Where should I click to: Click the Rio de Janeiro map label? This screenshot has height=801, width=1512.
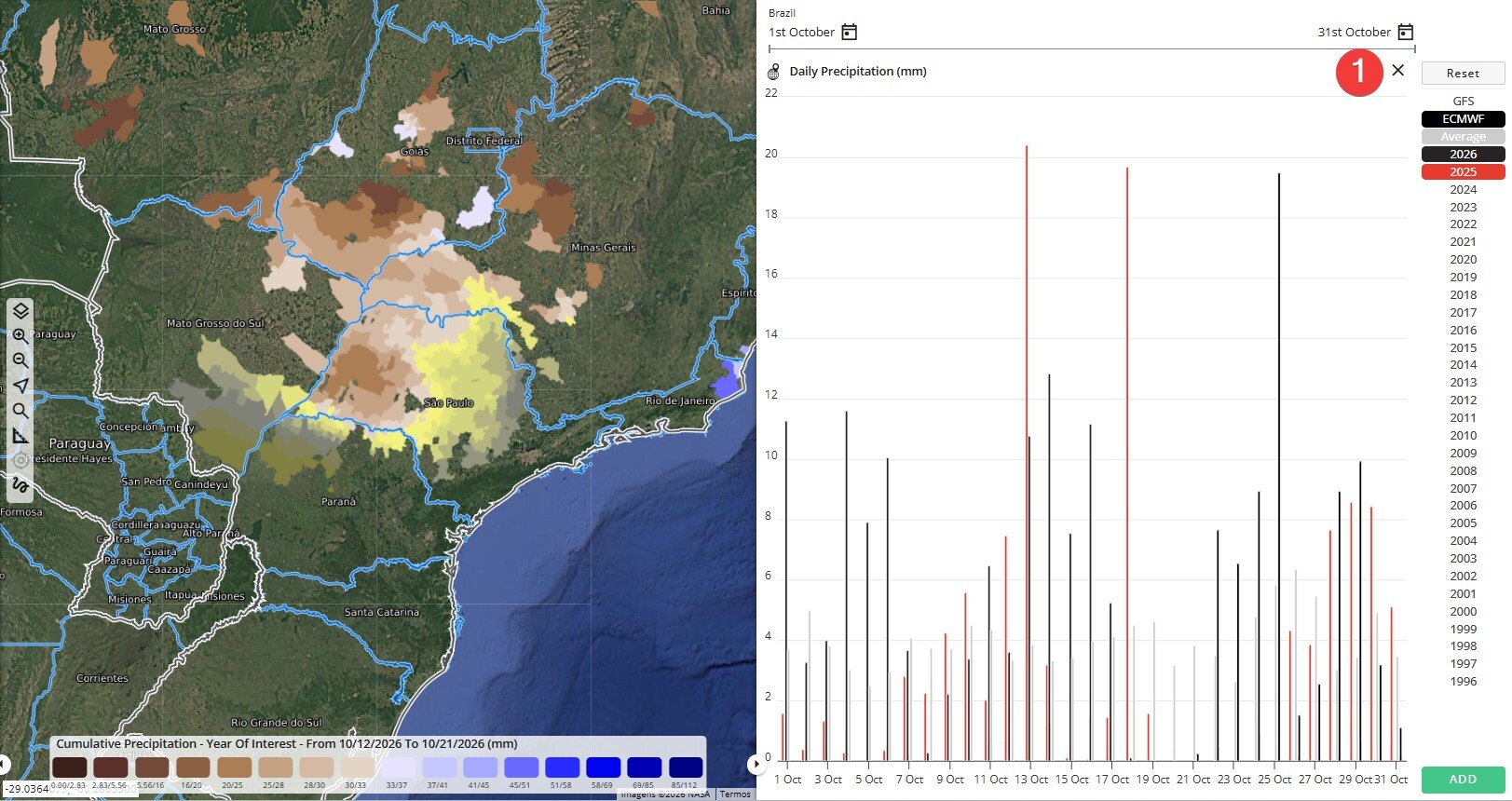(680, 400)
